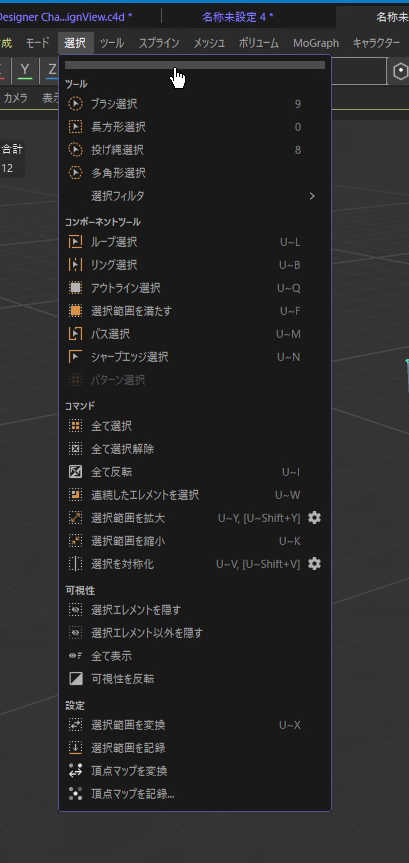Click the 全て選択解除 icon
This screenshot has height=863, width=409.
(75, 449)
